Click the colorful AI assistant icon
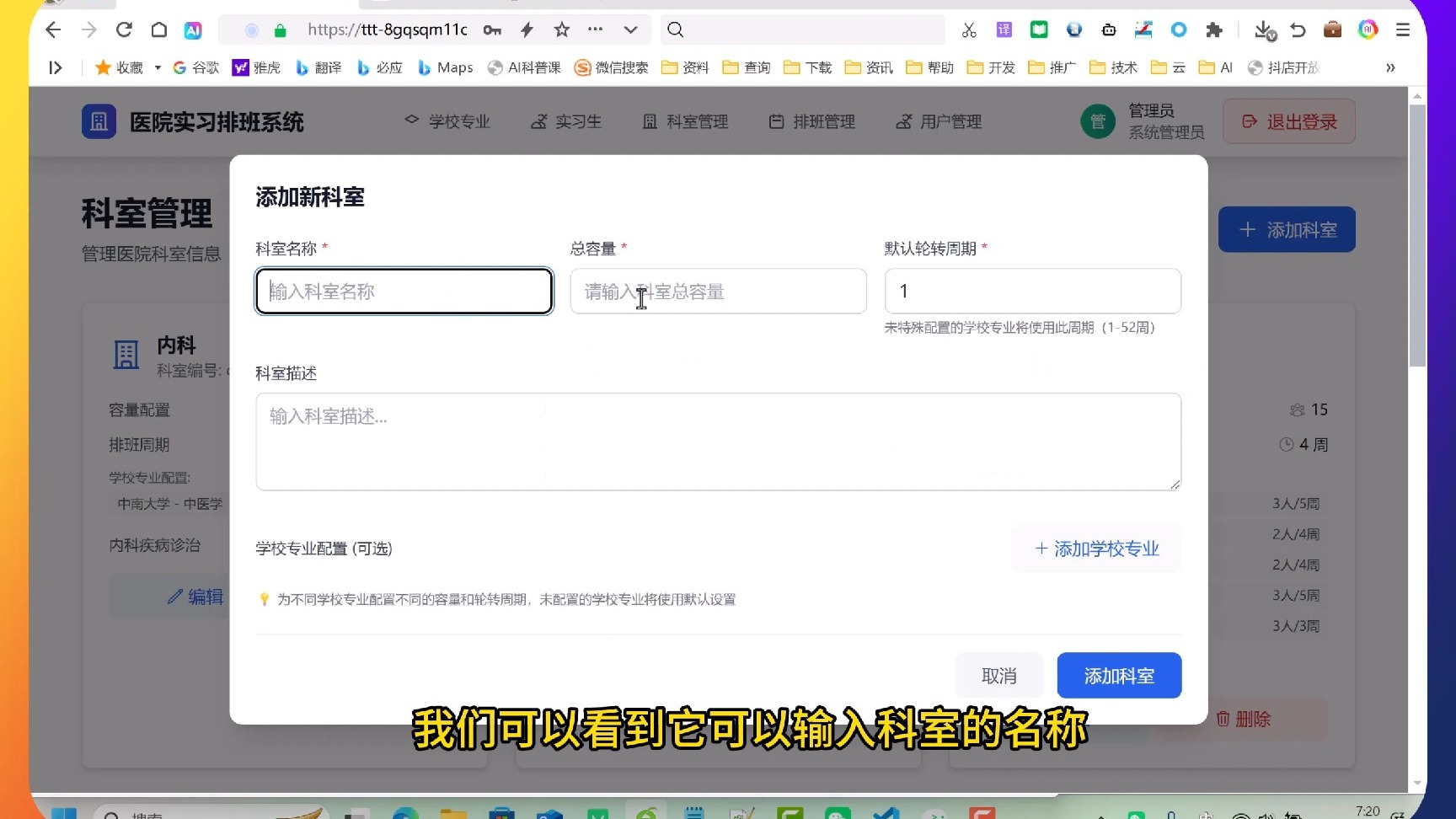The height and width of the screenshot is (819, 1456). point(1367,29)
